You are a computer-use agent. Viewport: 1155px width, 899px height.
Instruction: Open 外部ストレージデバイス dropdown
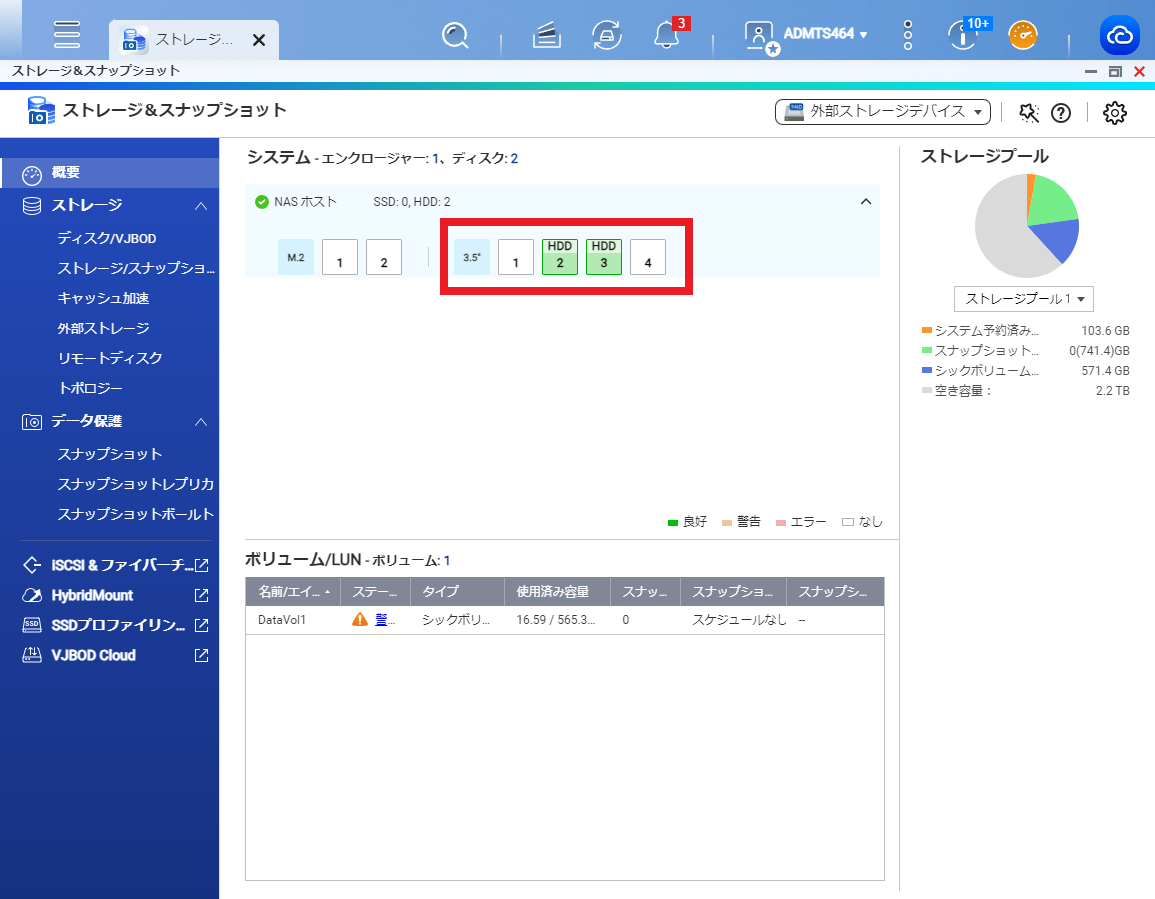coord(882,112)
